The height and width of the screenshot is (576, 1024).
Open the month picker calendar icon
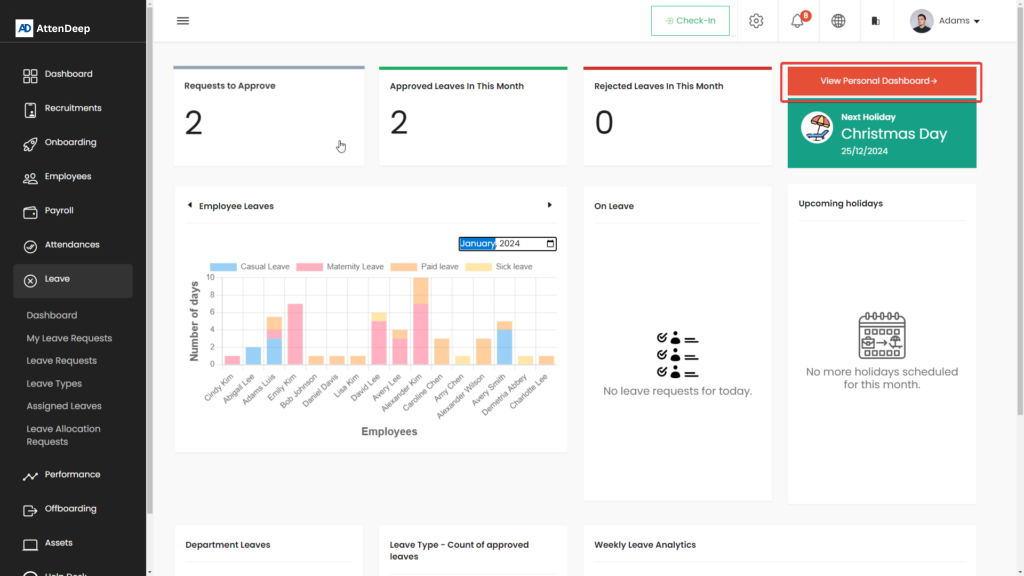[x=550, y=244]
